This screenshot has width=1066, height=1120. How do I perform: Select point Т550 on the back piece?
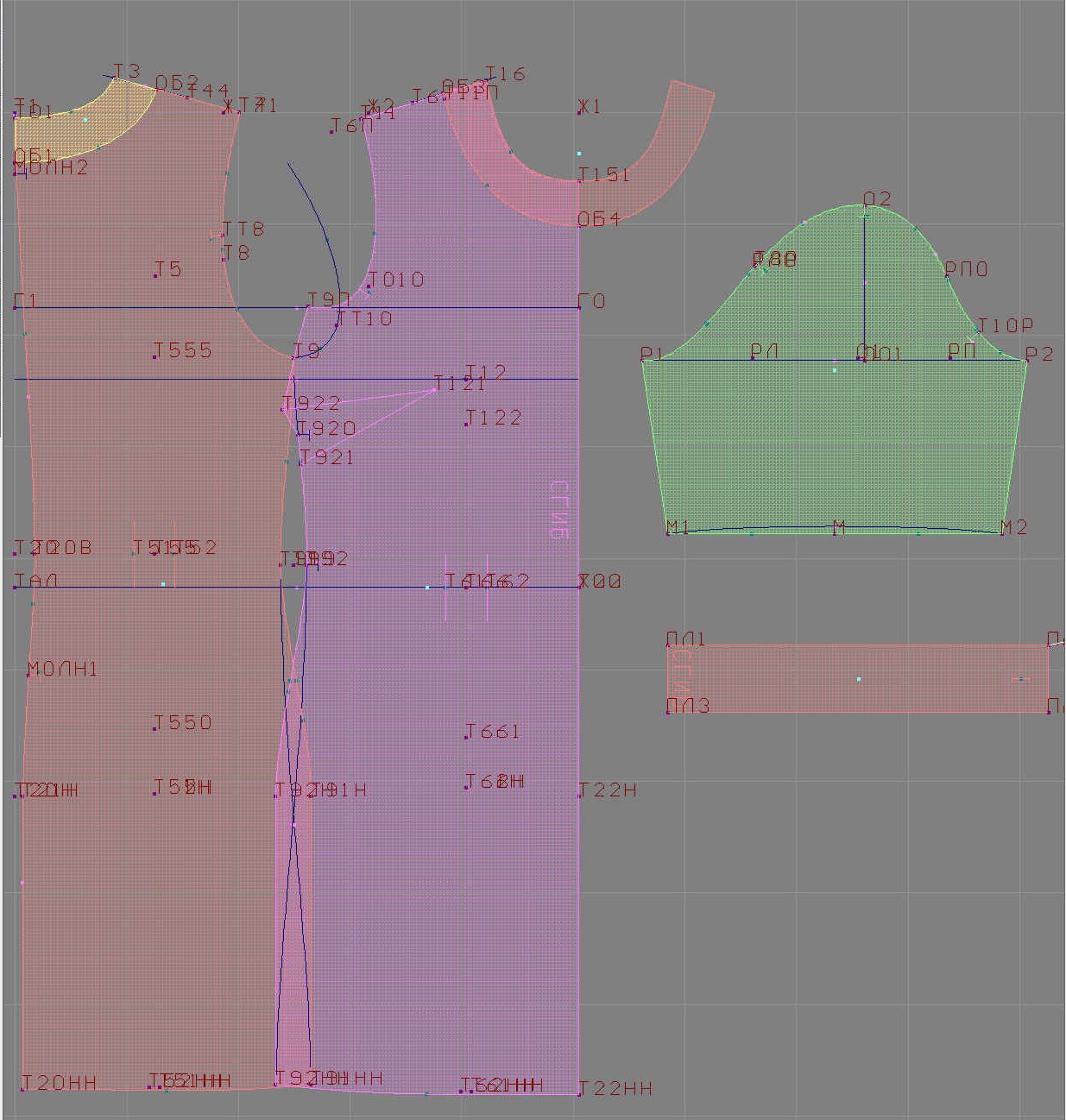(x=155, y=727)
